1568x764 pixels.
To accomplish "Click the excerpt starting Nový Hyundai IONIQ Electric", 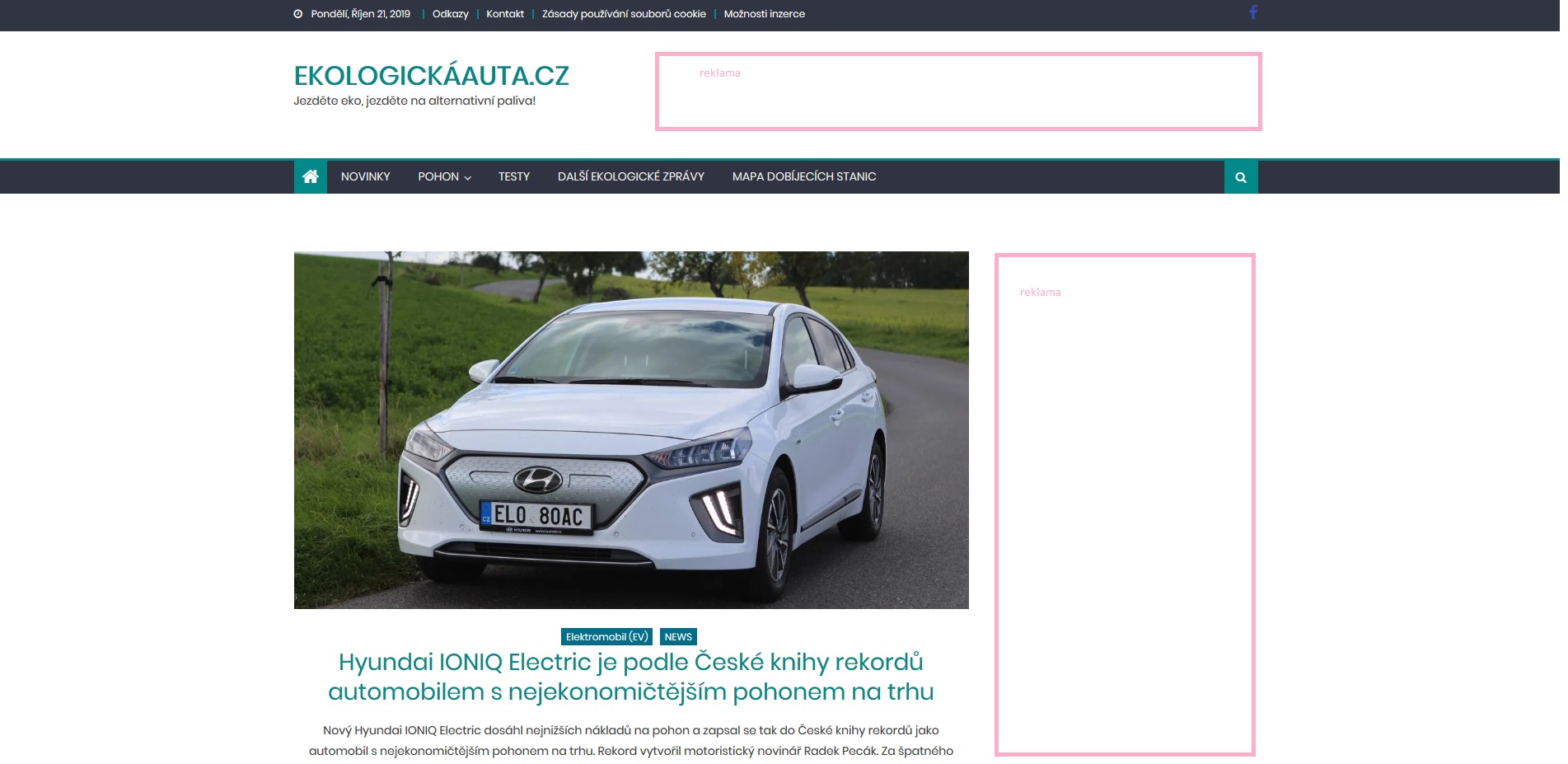I will (631, 740).
